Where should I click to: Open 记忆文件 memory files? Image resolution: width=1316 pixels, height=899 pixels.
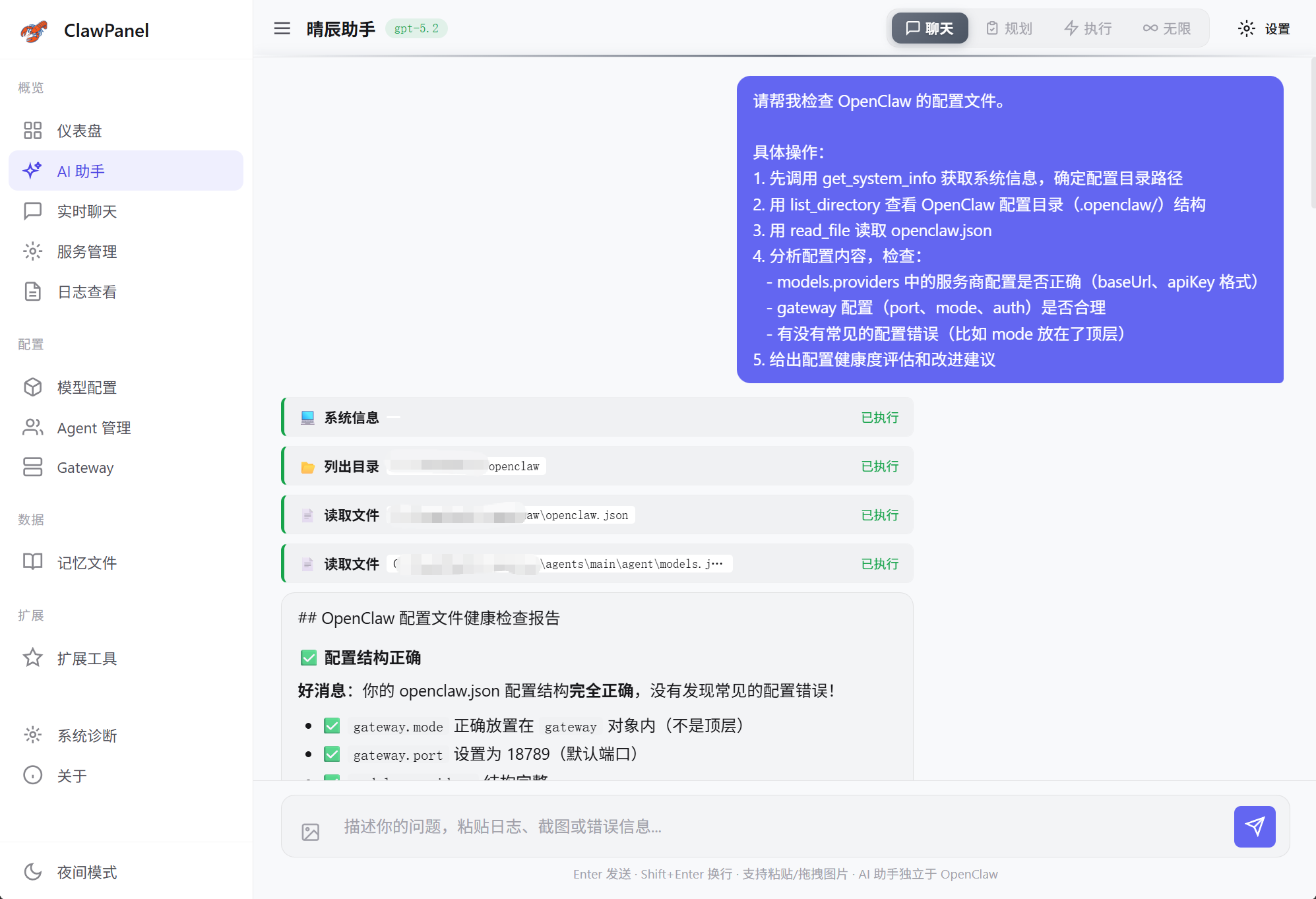(33, 562)
